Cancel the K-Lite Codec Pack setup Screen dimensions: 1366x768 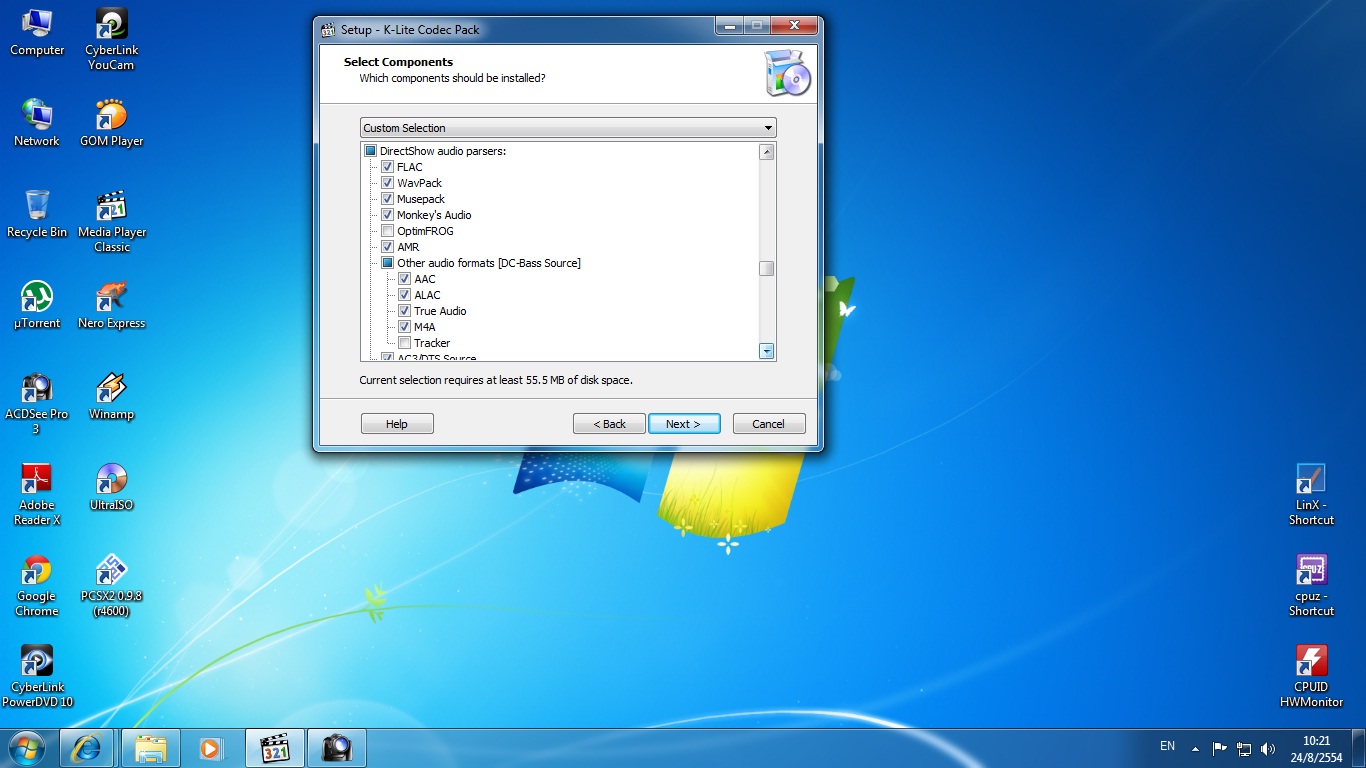click(768, 424)
